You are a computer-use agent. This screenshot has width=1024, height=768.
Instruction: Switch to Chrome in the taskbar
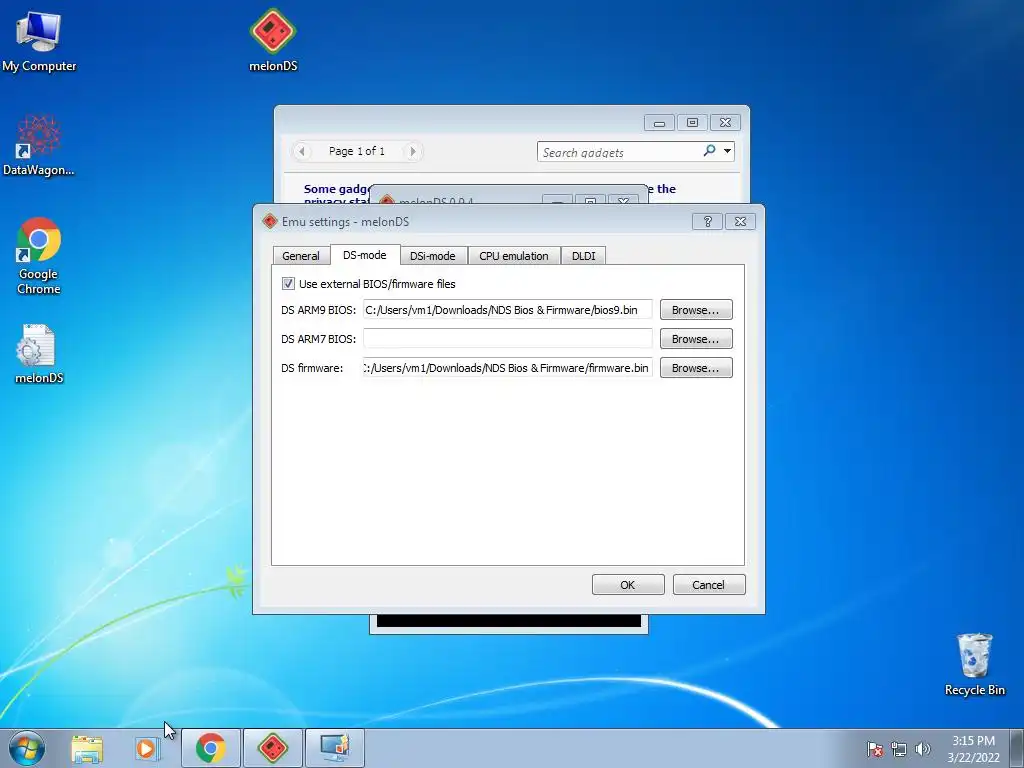point(210,748)
